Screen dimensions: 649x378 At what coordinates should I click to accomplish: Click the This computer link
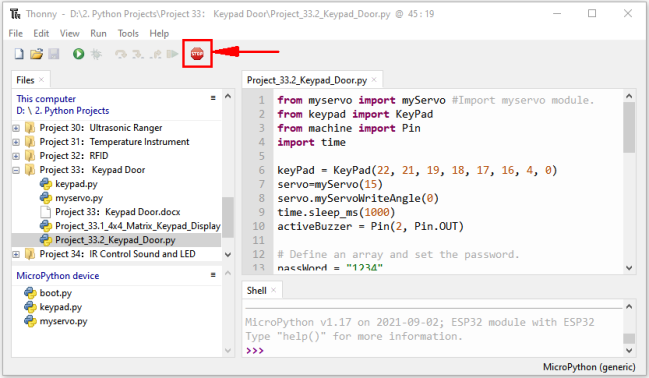(46, 99)
